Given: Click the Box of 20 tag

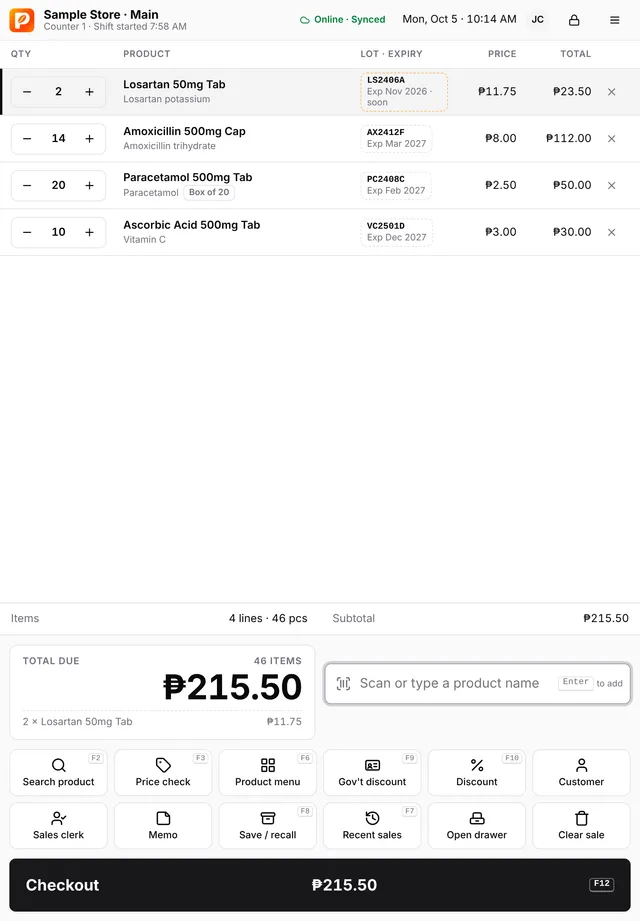Looking at the screenshot, I should (209, 193).
